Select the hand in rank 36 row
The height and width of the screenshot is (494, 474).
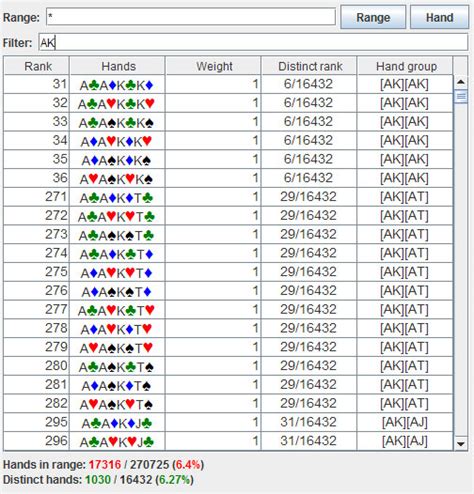tap(116, 179)
